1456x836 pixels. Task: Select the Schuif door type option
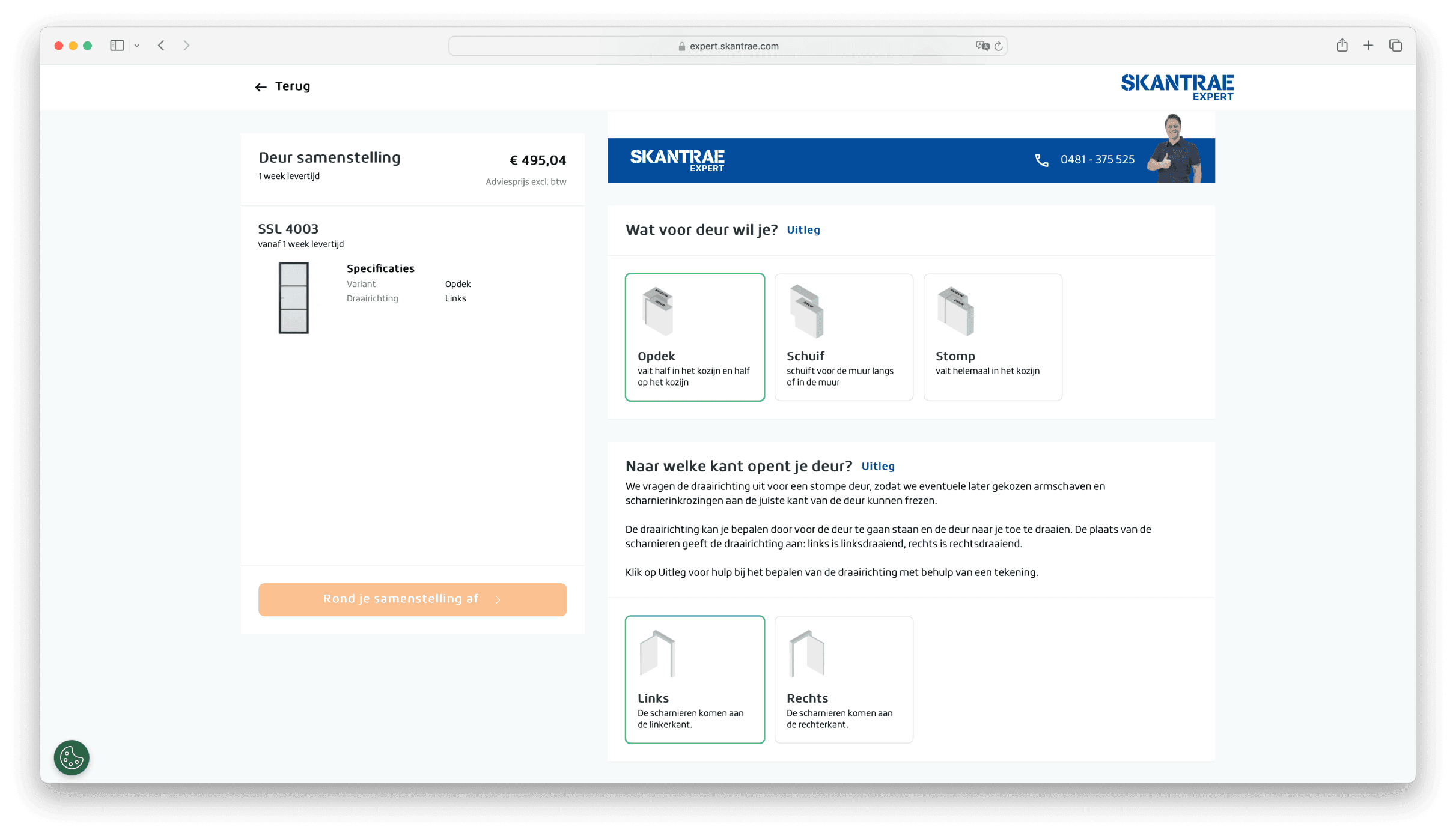click(x=844, y=337)
